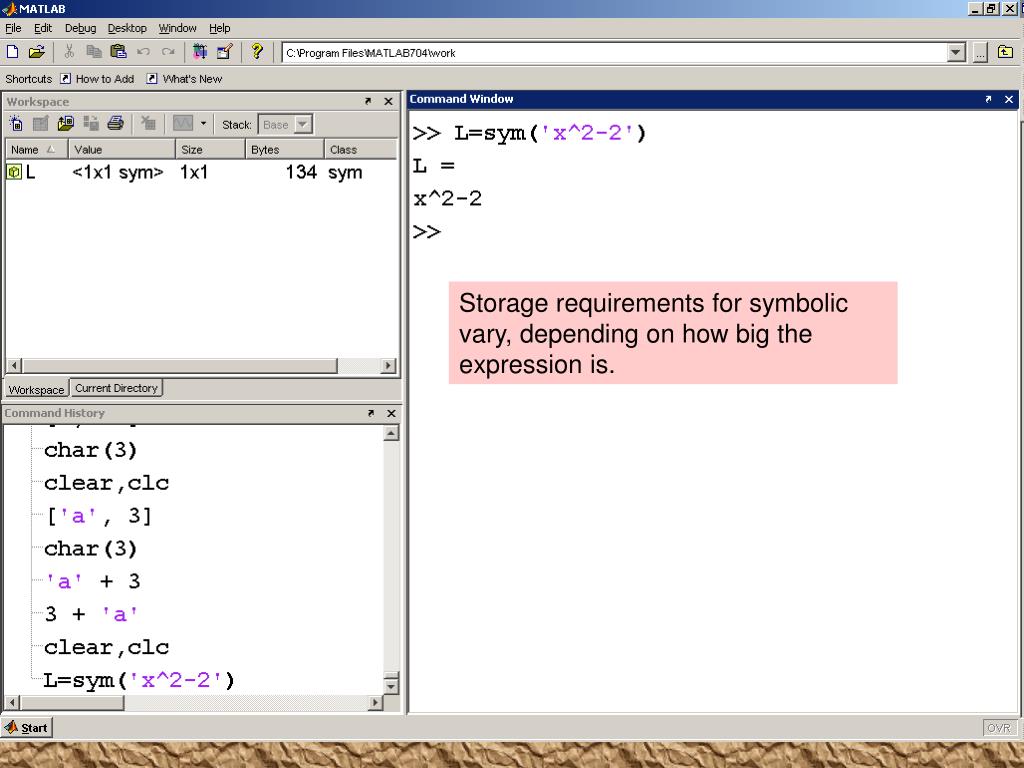
Task: Create new variable in Workspace toolbar
Action: click(x=16, y=123)
